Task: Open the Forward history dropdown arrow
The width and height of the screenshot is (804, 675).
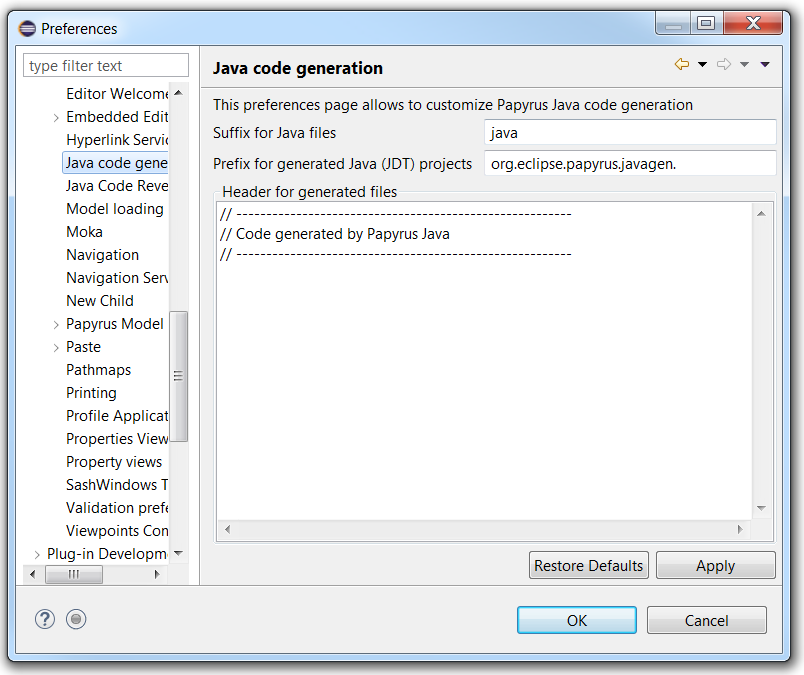Action: pyautogui.click(x=744, y=65)
